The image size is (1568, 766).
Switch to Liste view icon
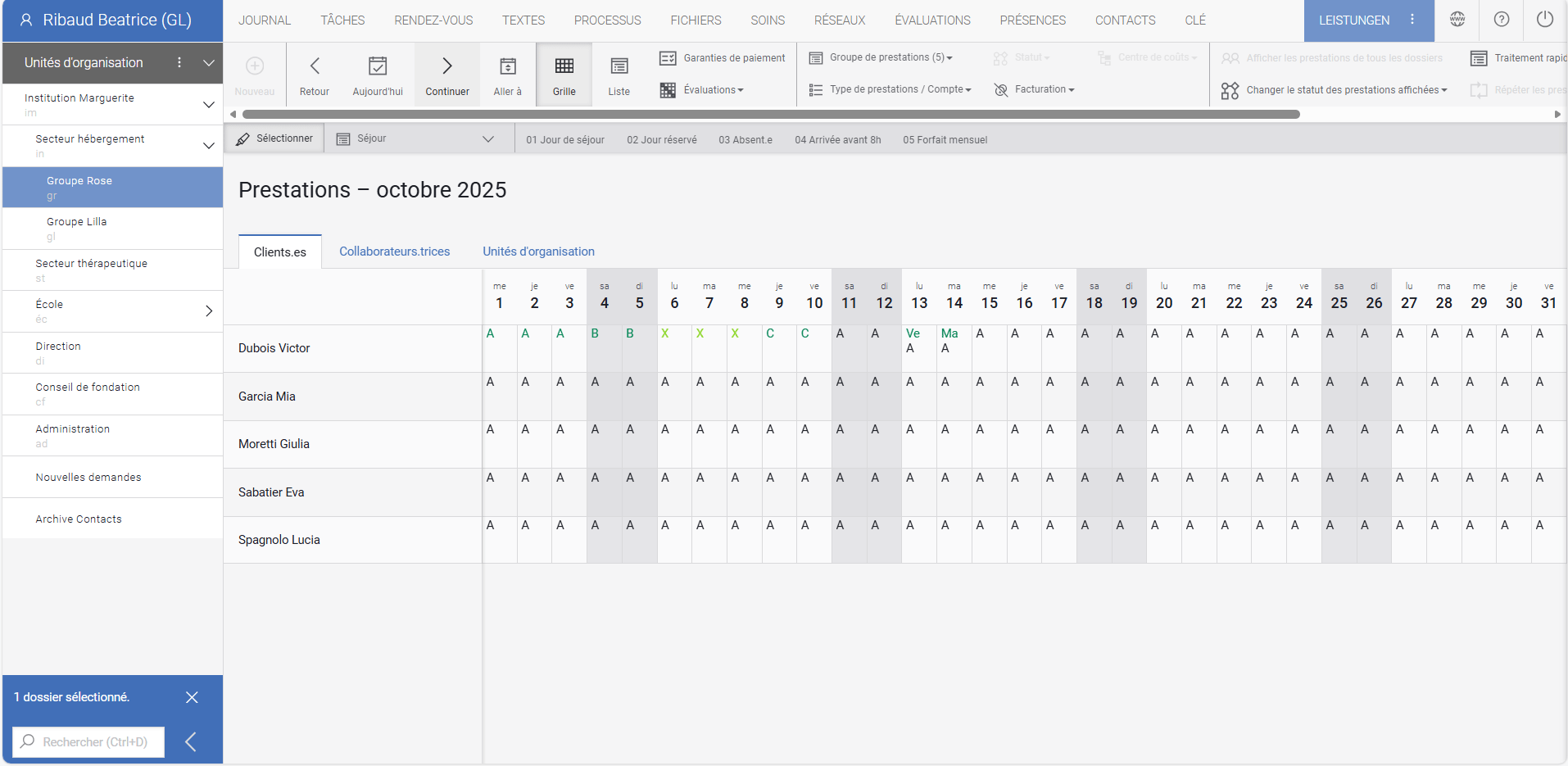(x=619, y=66)
